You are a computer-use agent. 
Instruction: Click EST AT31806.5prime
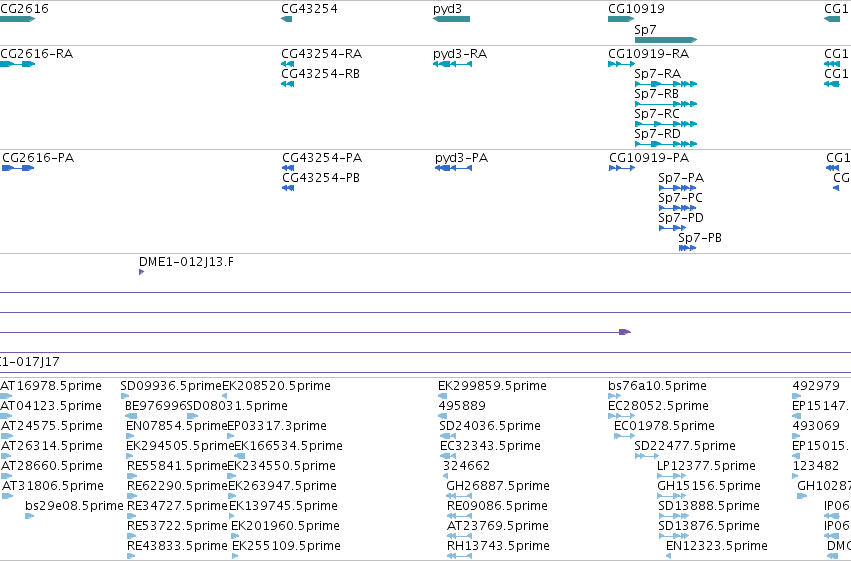pyautogui.click(x=53, y=486)
